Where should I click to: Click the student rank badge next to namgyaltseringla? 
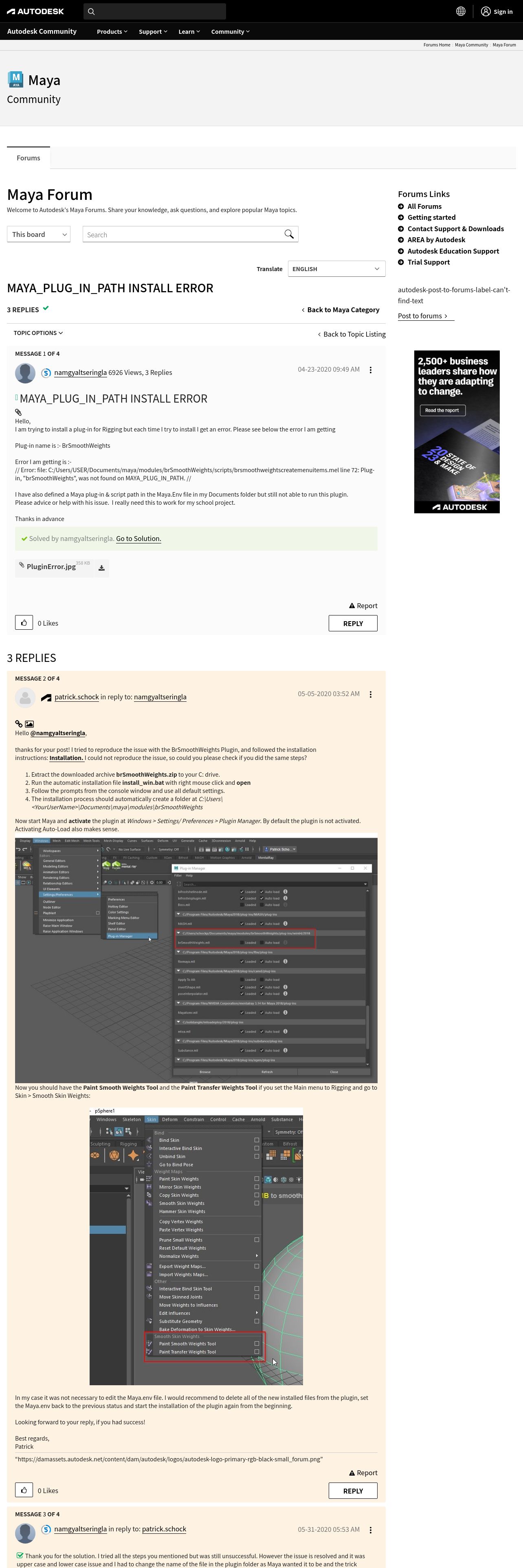(46, 372)
